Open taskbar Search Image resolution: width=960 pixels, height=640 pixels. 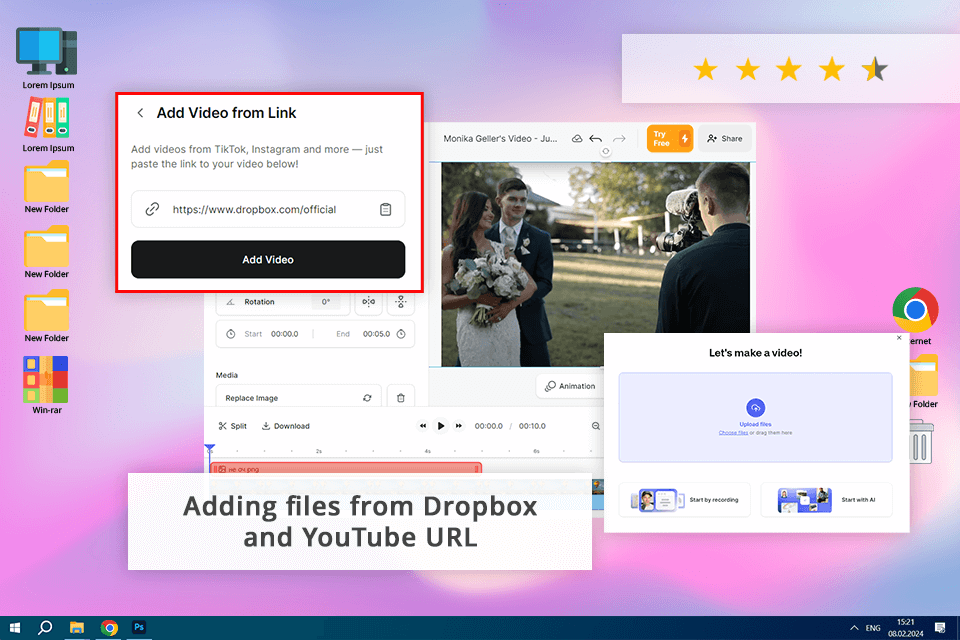[45, 628]
